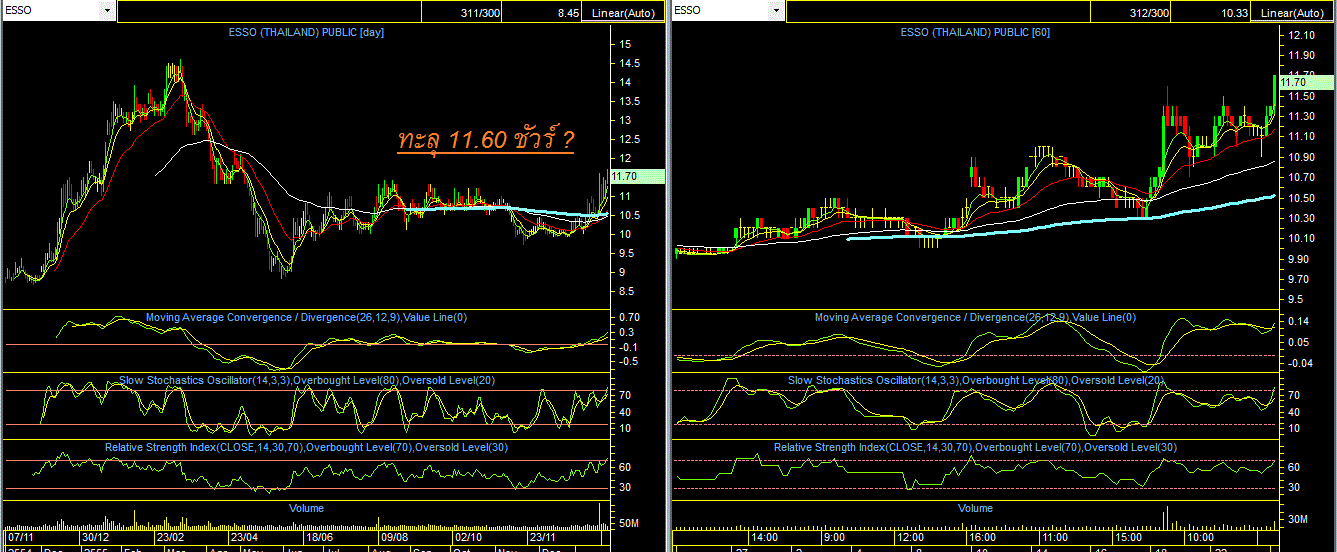The image size is (1337, 552).
Task: Select the MACD indicator title on 60-minute chart
Action: pos(975,318)
